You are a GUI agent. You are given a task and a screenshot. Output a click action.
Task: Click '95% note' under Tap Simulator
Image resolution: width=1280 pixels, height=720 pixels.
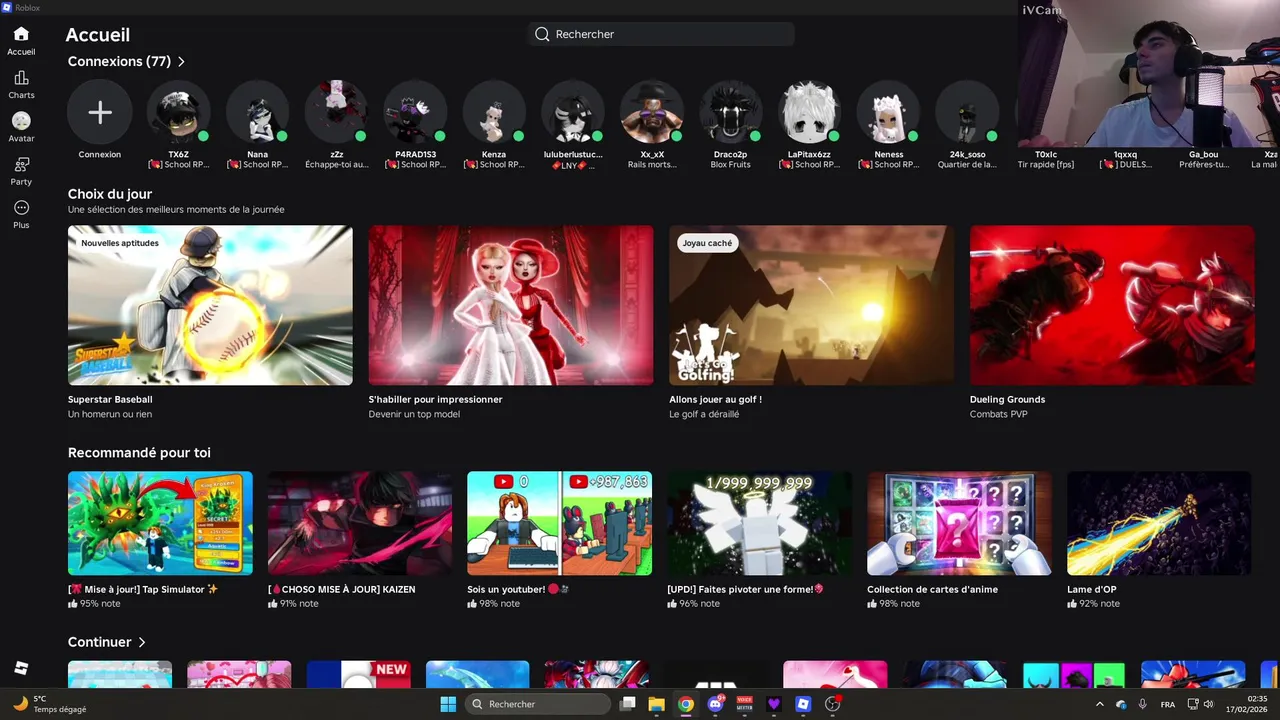94,604
